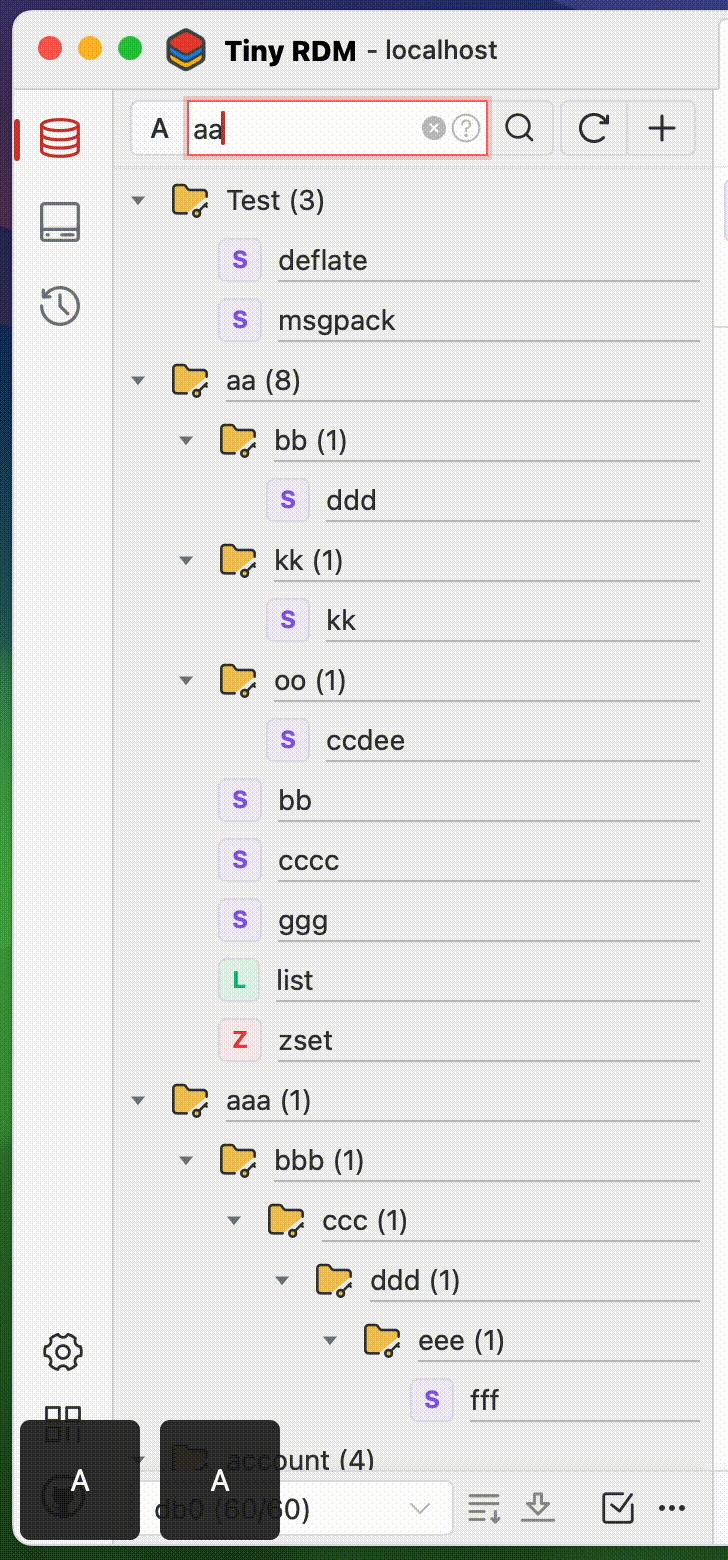The width and height of the screenshot is (728, 1560).
Task: Collapse the ccc (1) folder
Action: coord(234,1221)
